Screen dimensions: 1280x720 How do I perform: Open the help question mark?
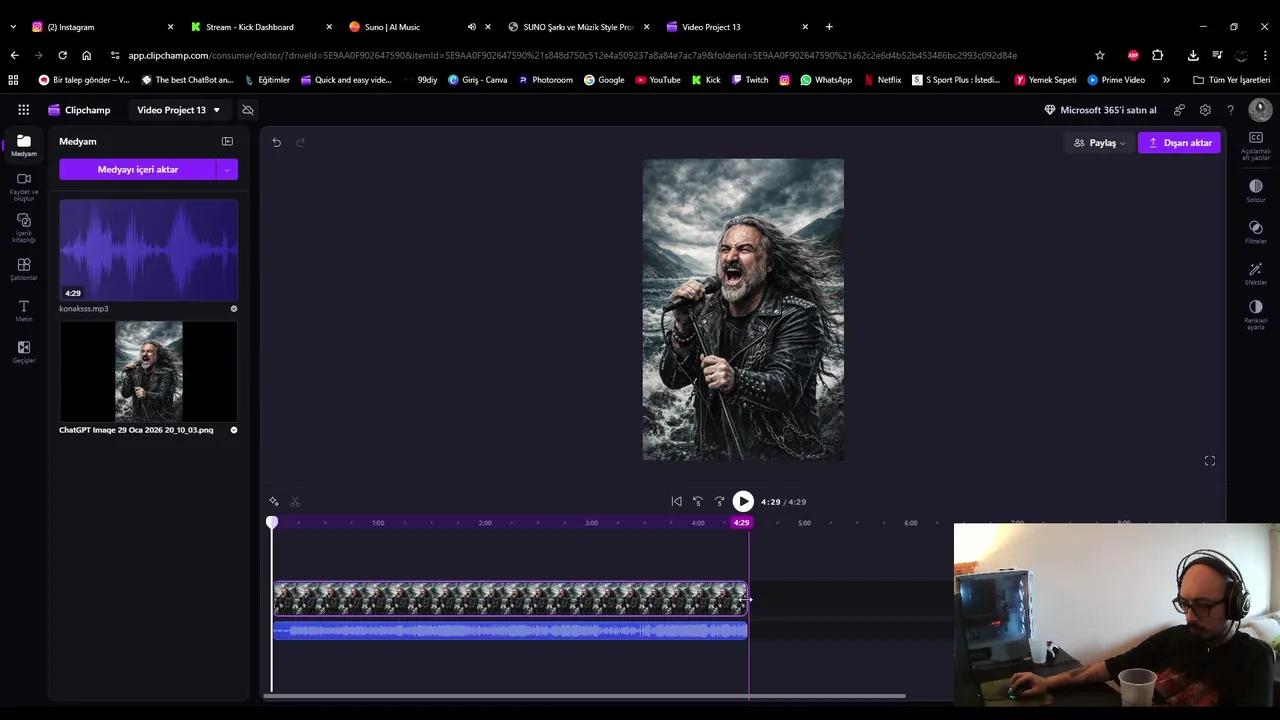click(1230, 110)
